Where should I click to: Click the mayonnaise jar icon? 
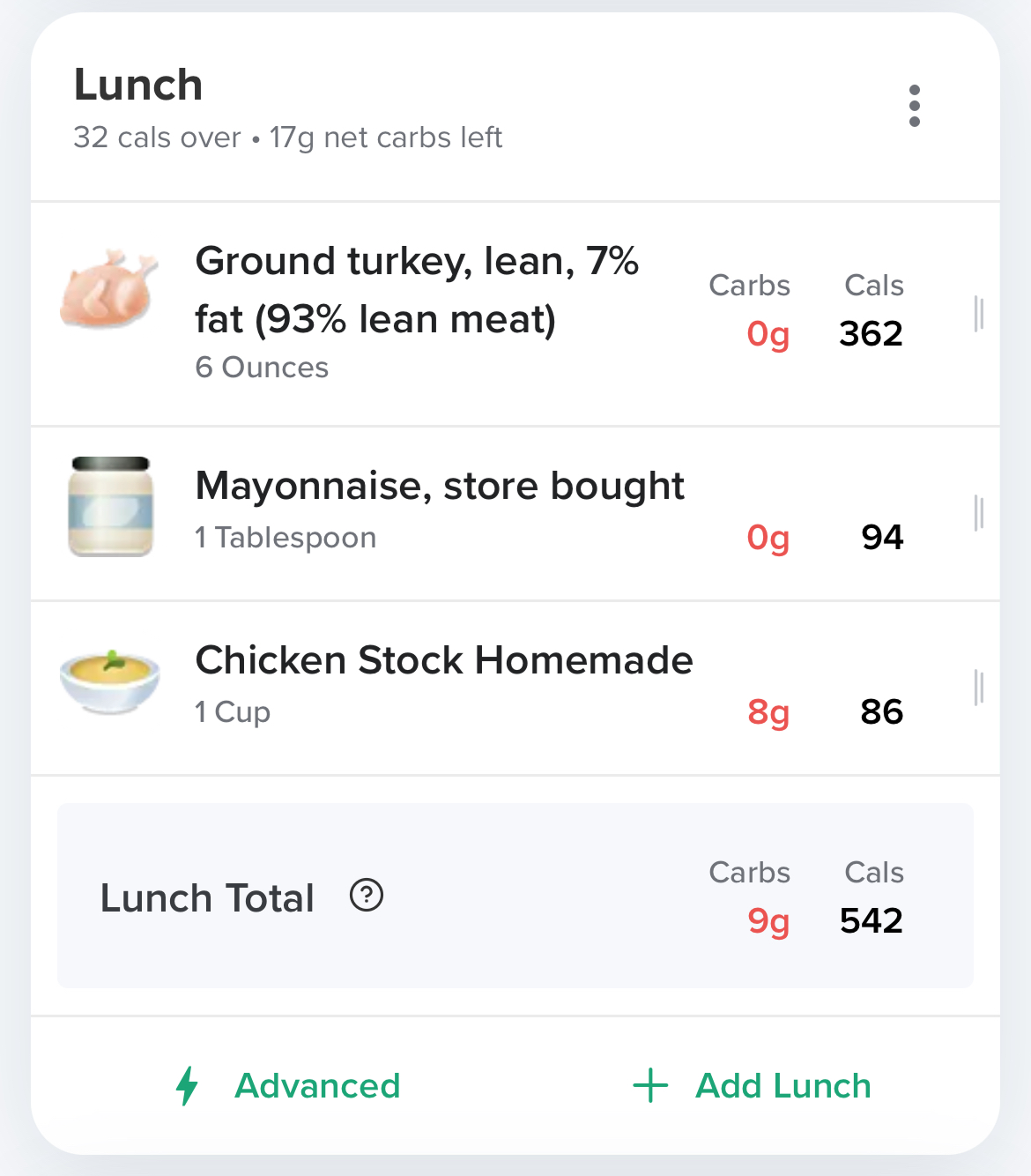111,507
